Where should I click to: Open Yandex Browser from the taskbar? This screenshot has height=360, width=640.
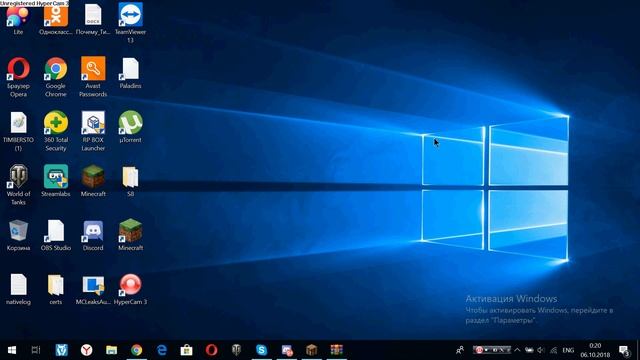87,350
